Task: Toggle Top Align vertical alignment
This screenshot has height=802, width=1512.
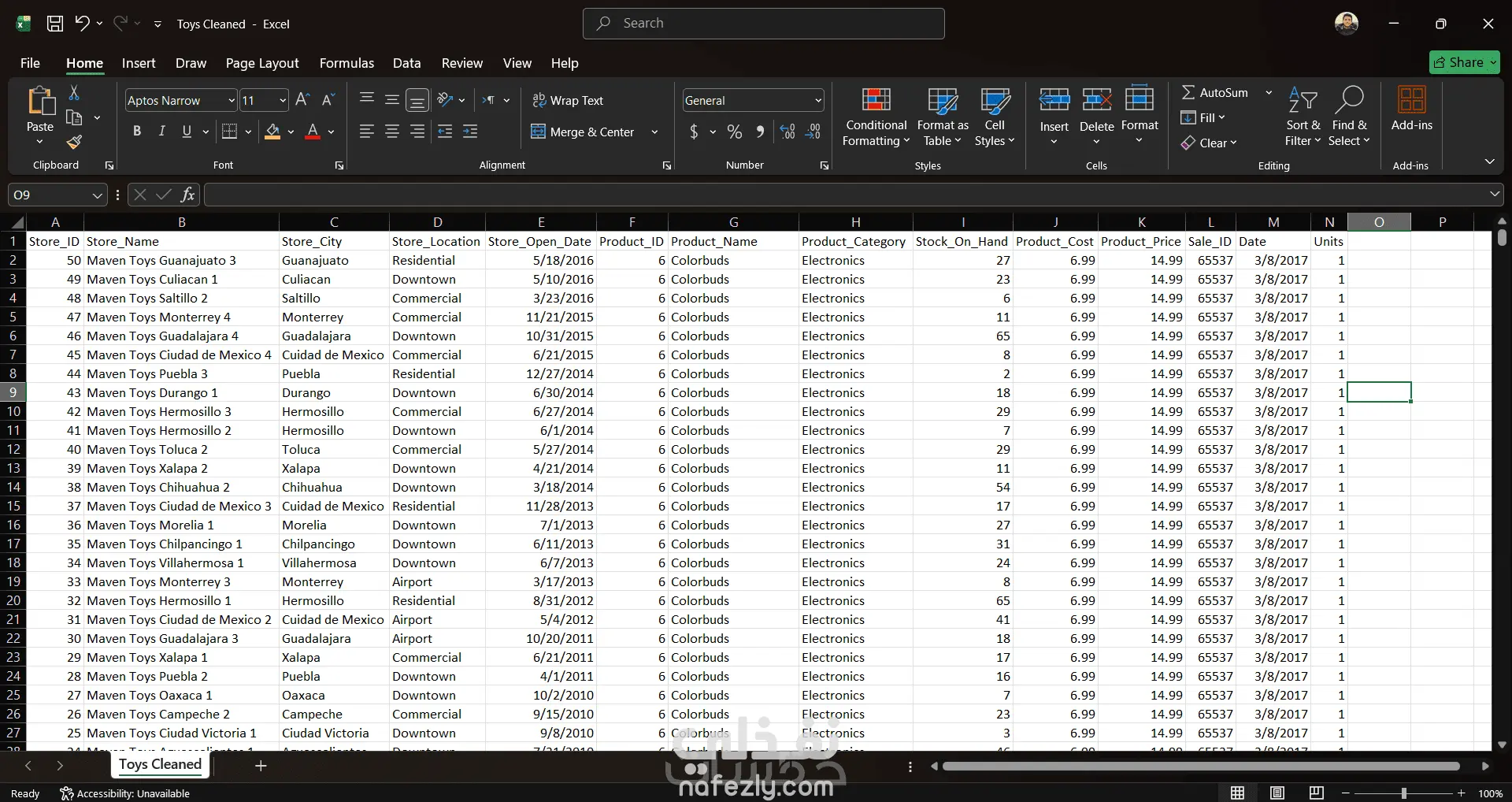Action: coord(367,100)
